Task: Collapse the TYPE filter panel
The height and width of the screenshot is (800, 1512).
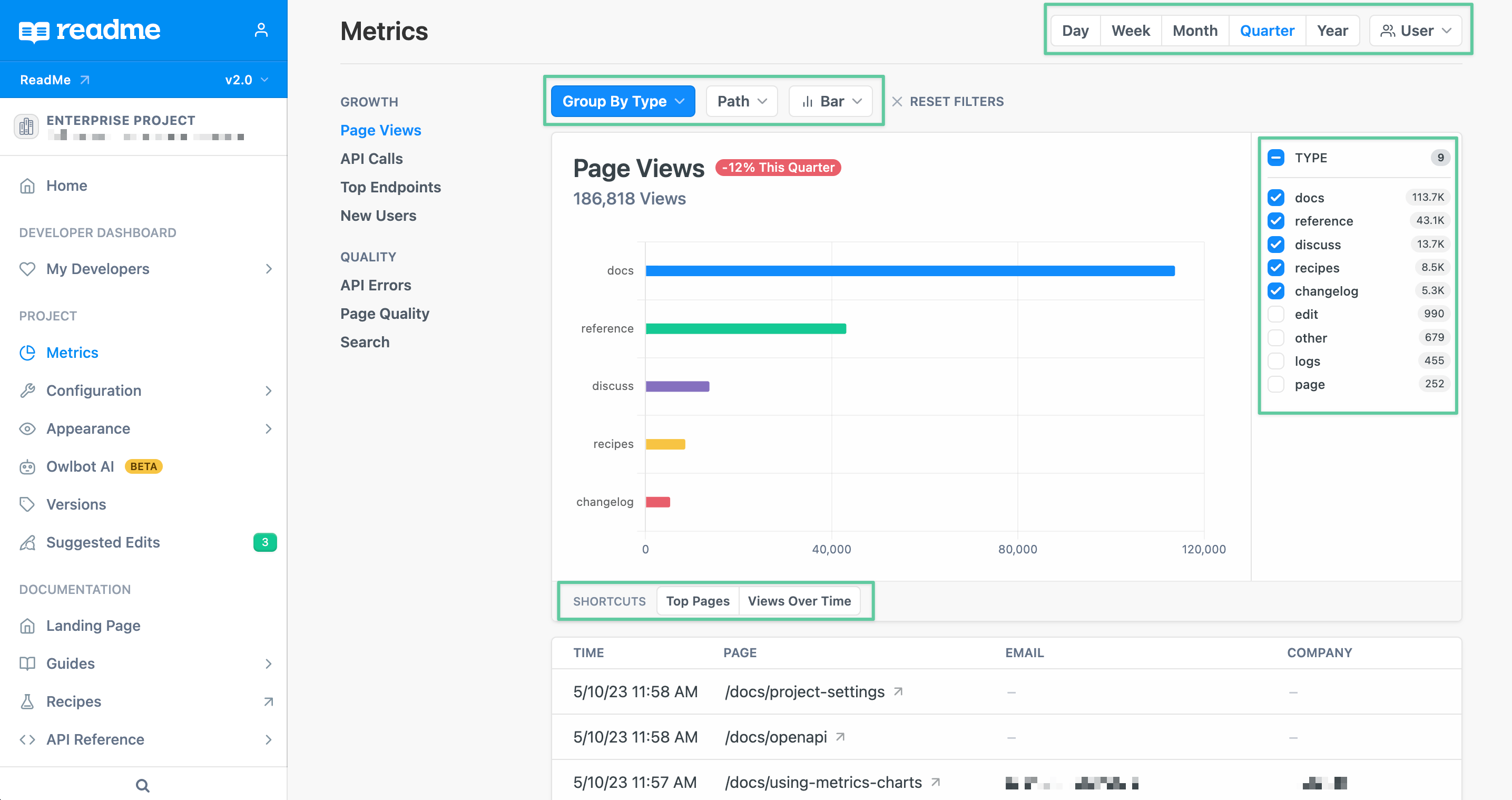Action: pos(1275,157)
